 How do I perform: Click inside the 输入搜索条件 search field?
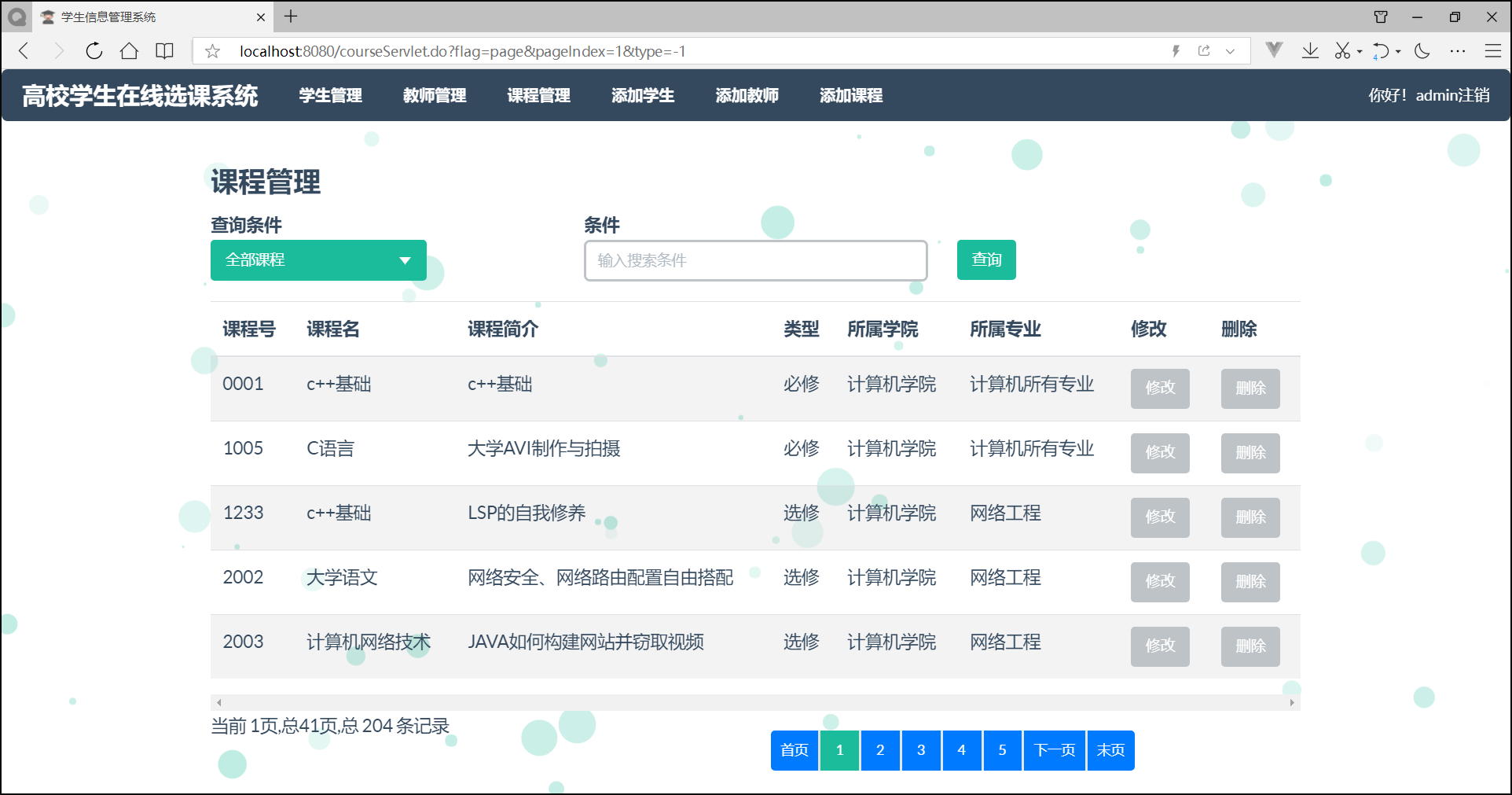pos(754,260)
